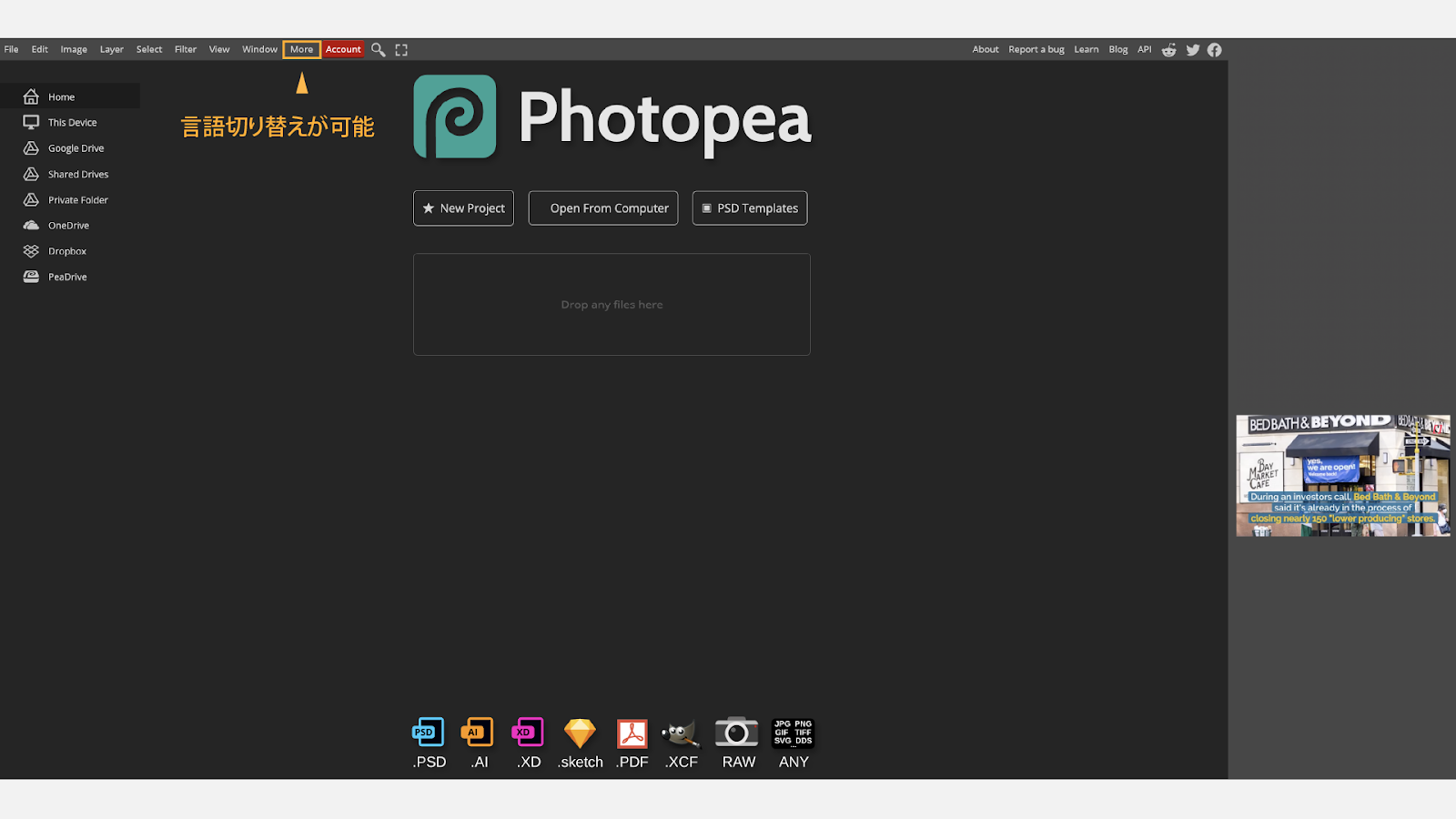Click the Drop any files here area

point(612,305)
